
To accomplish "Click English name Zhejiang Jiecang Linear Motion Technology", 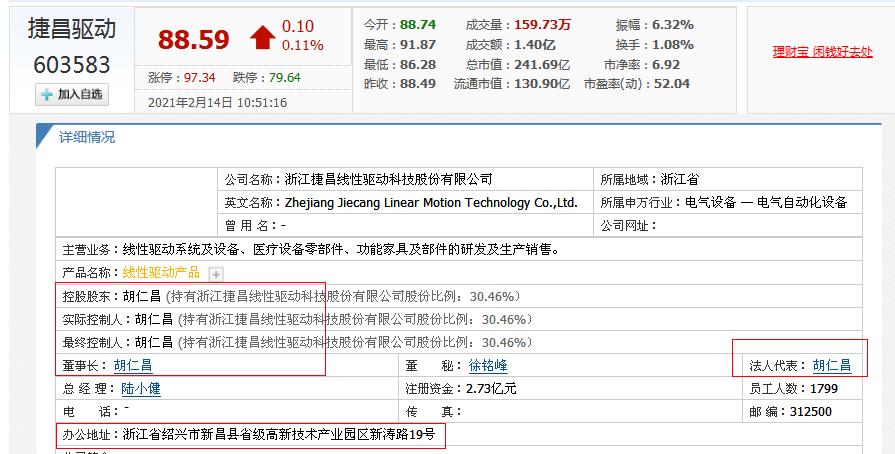I will (431, 203).
